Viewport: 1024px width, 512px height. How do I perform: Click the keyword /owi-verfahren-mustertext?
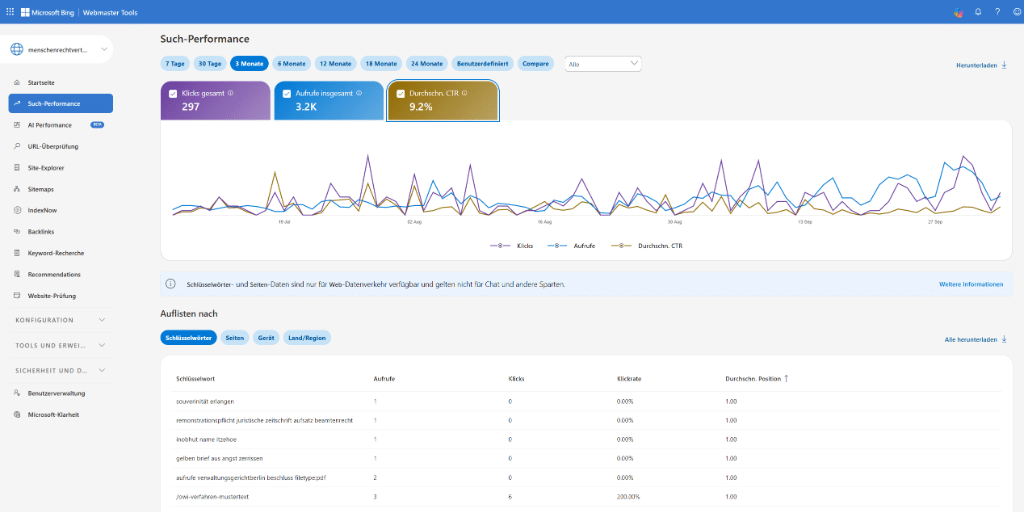pos(212,497)
